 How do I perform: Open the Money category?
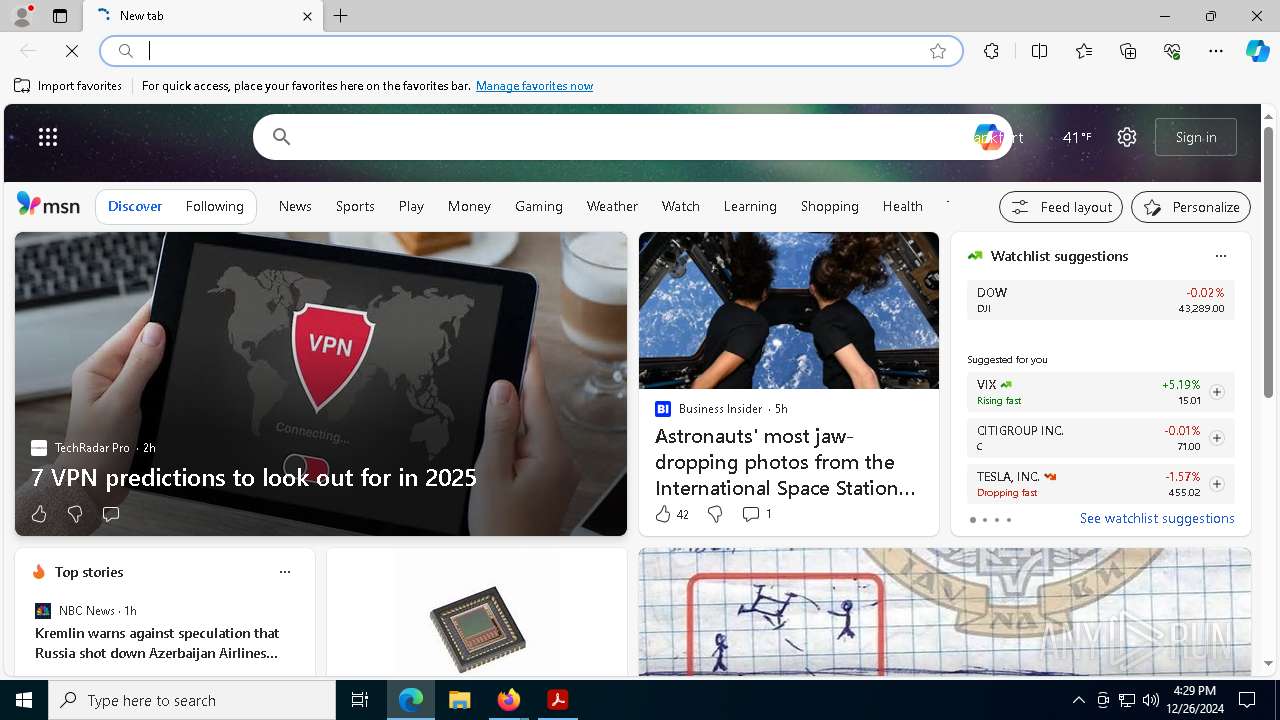click(469, 206)
